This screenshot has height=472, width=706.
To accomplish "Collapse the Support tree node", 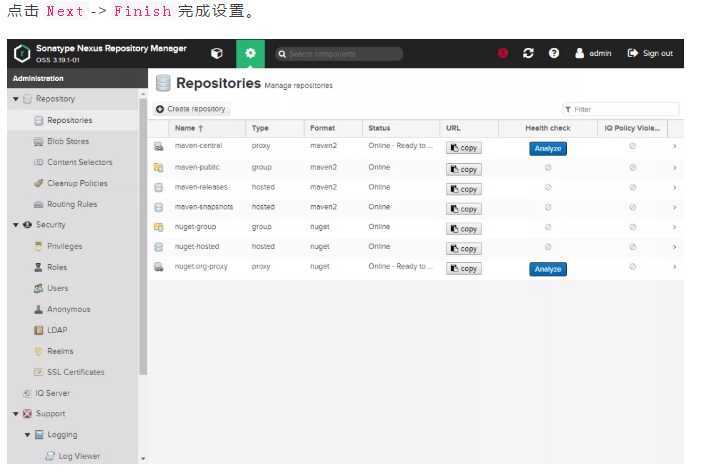I will [x=16, y=413].
